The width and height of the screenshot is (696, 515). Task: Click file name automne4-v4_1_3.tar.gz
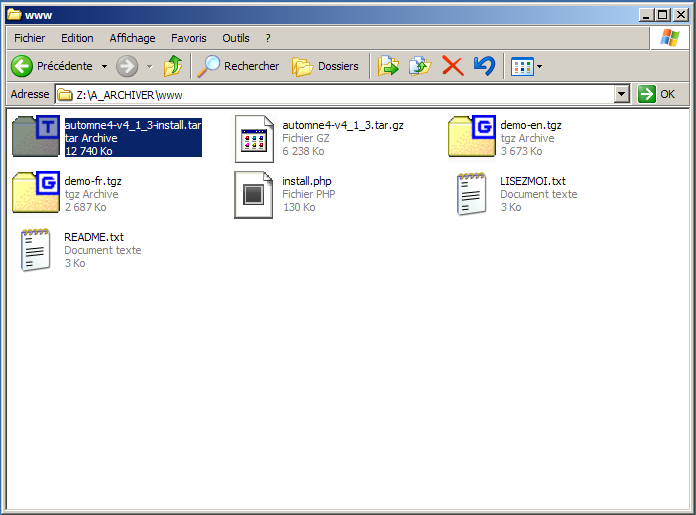343,125
